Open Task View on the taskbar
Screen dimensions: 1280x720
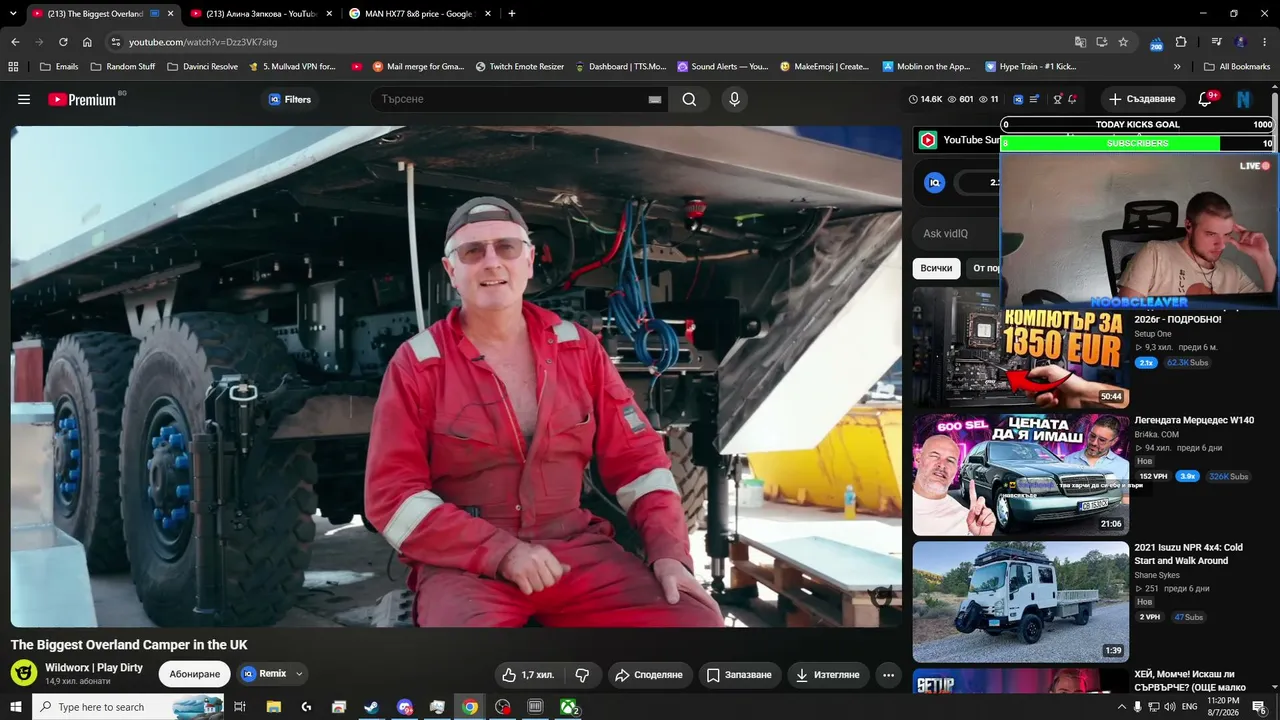(x=240, y=707)
